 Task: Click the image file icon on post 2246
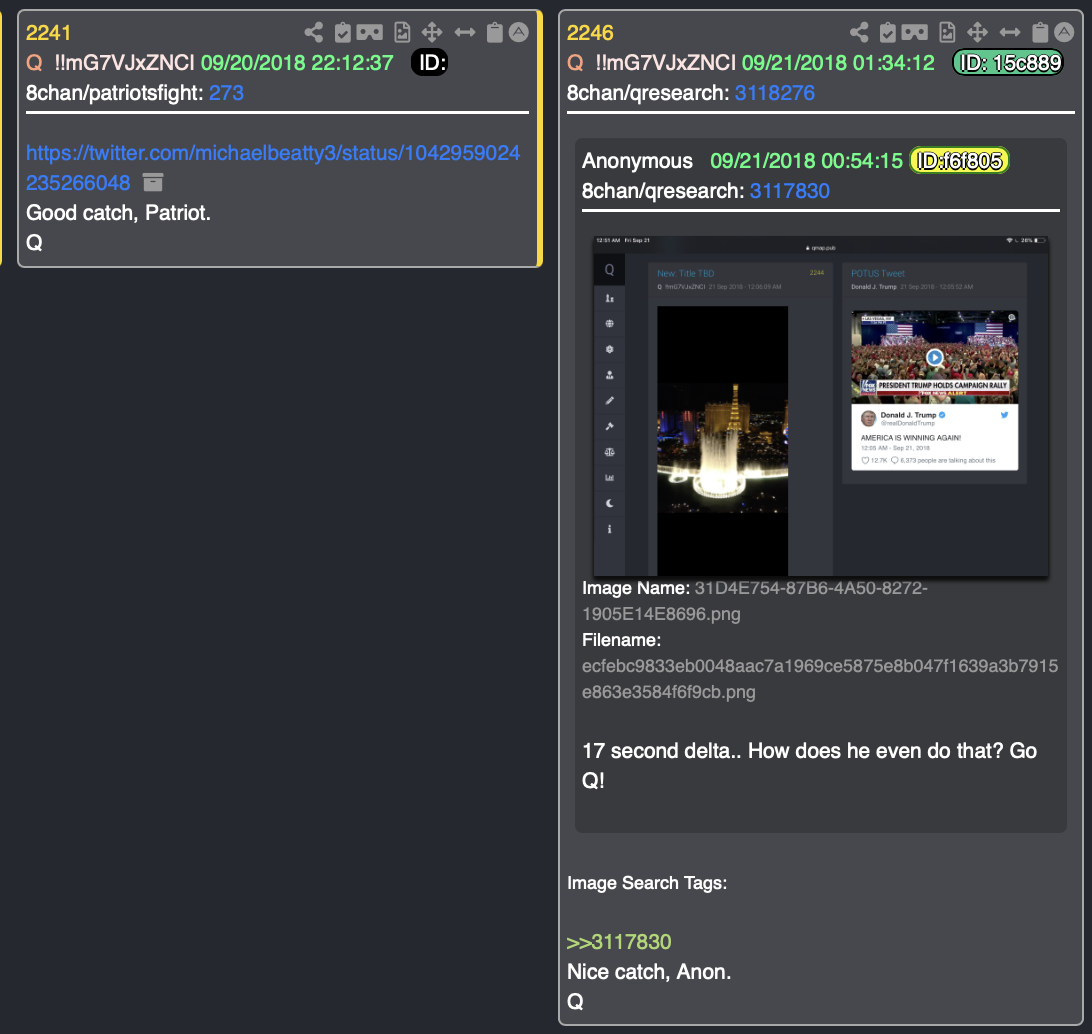[x=947, y=32]
